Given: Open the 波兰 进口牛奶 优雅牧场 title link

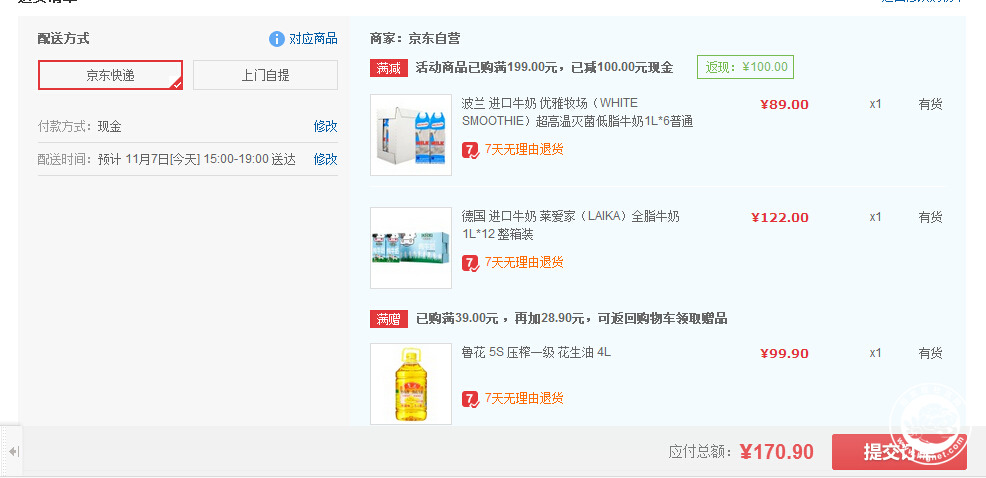Looking at the screenshot, I should [577, 113].
